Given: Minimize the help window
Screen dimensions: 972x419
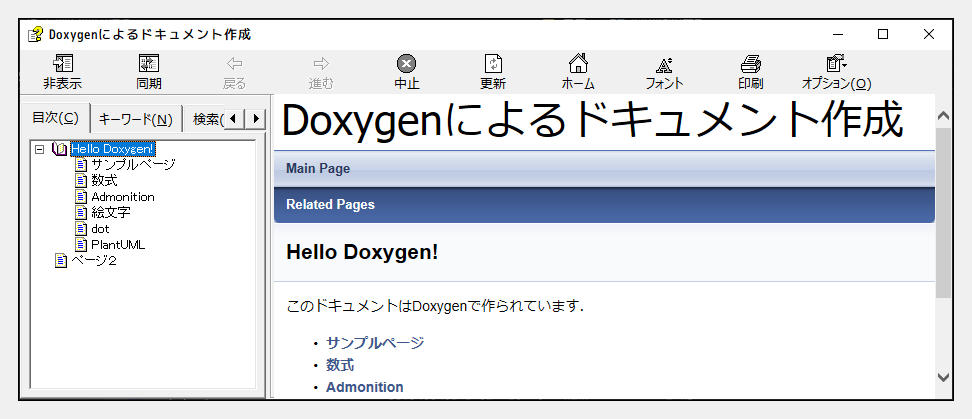Looking at the screenshot, I should coord(837,34).
